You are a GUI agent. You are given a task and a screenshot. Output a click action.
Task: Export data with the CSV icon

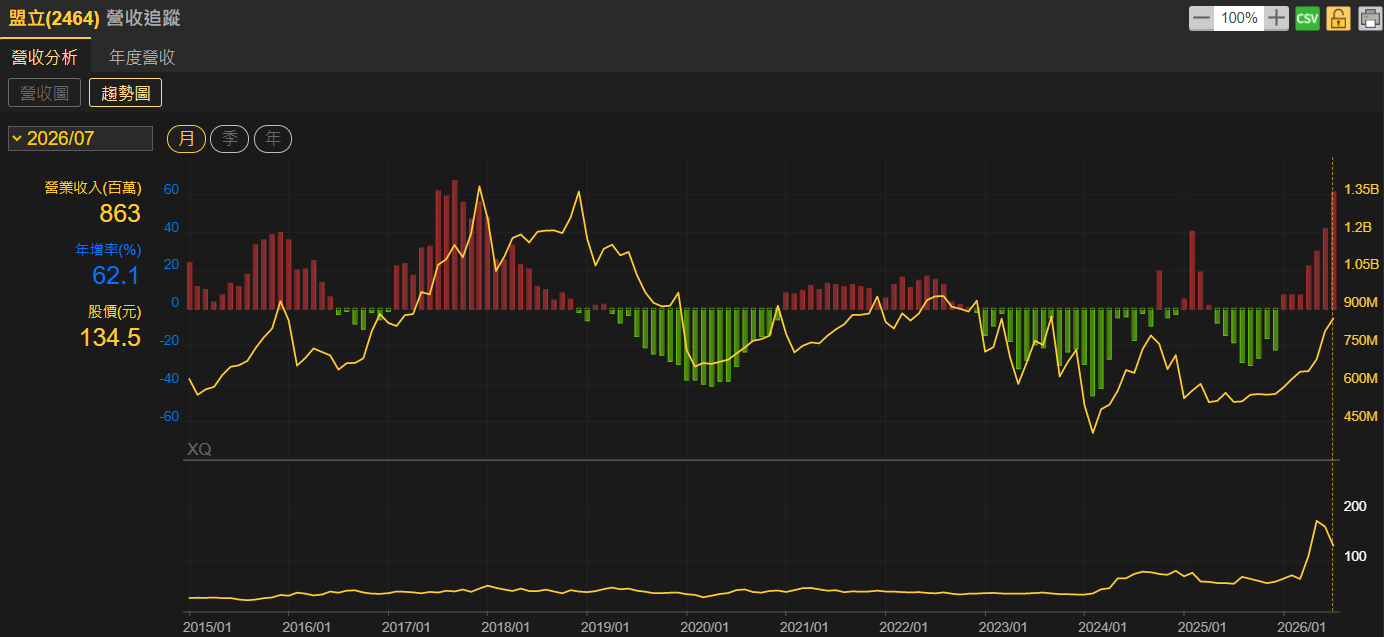(1307, 18)
